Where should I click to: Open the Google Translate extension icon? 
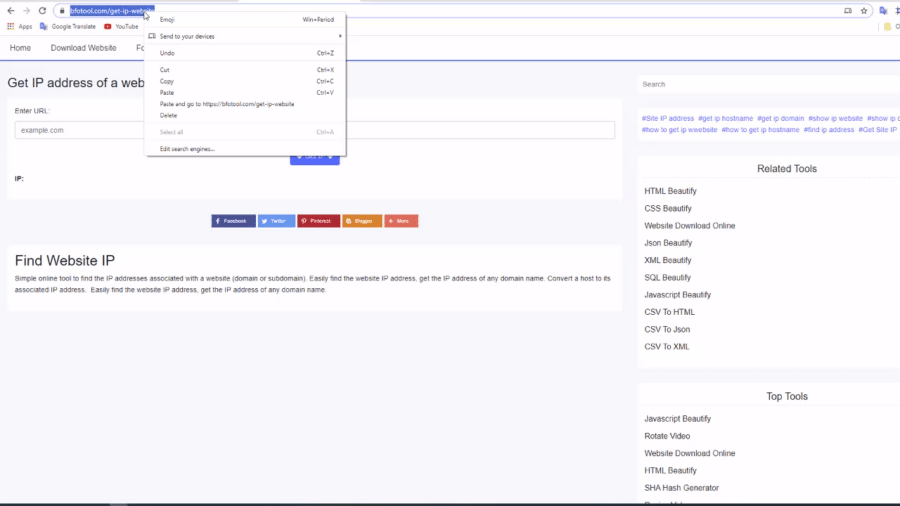coord(883,11)
